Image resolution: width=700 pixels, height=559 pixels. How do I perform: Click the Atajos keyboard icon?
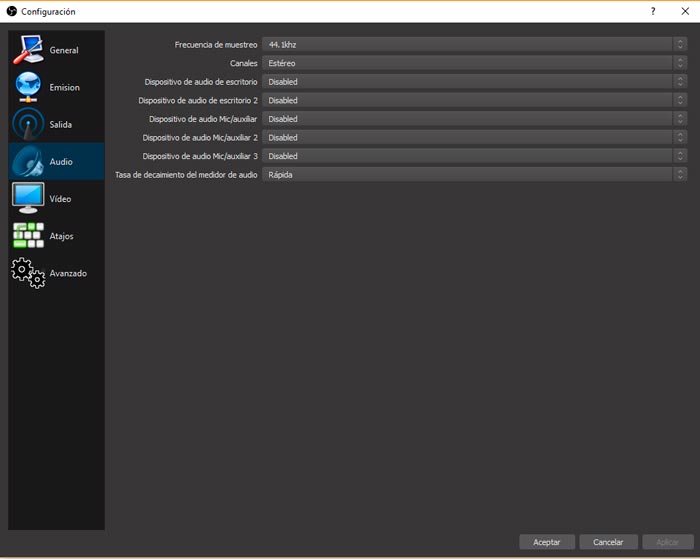pyautogui.click(x=28, y=235)
